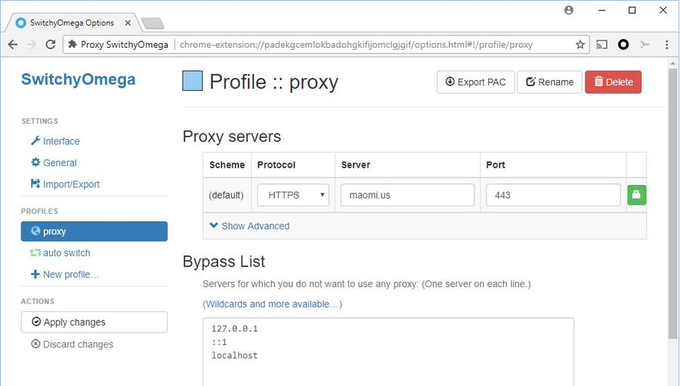The width and height of the screenshot is (680, 386).
Task: Click the '(default)' scheme cell
Action: click(x=226, y=195)
